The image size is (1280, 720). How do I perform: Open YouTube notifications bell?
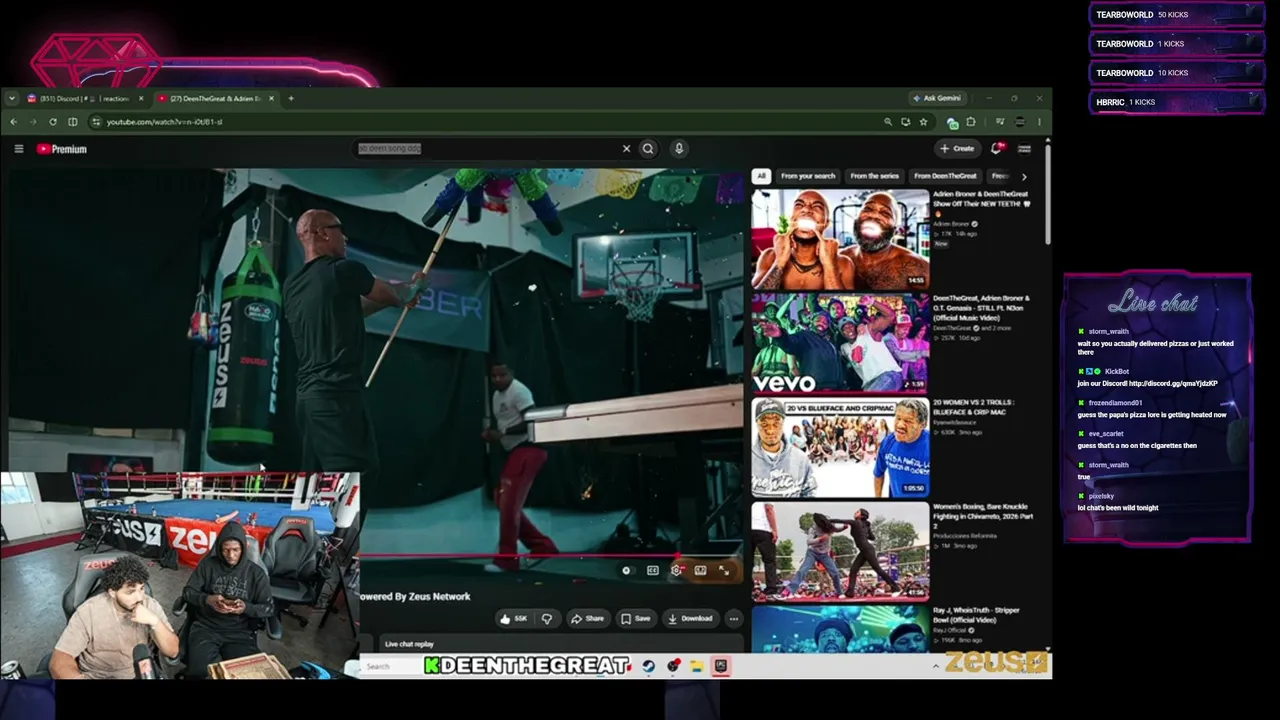click(996, 149)
